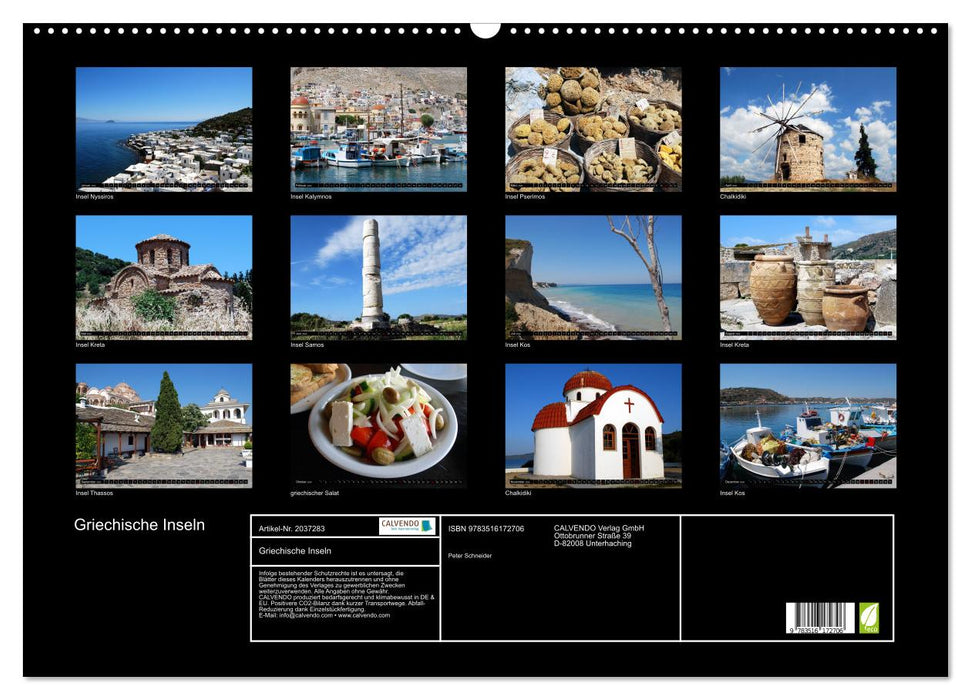Toggle the griechischer Salat caption label
971x700 pixels.
[x=314, y=491]
